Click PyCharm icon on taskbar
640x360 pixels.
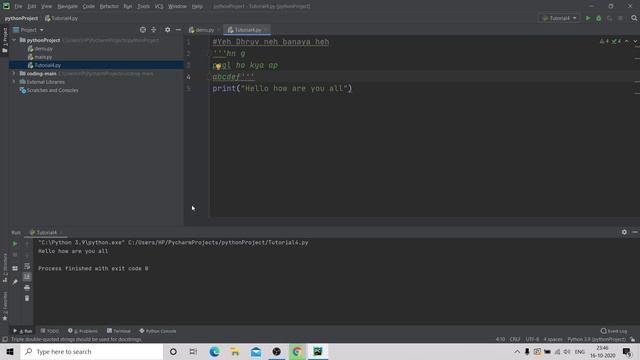pyautogui.click(x=318, y=351)
